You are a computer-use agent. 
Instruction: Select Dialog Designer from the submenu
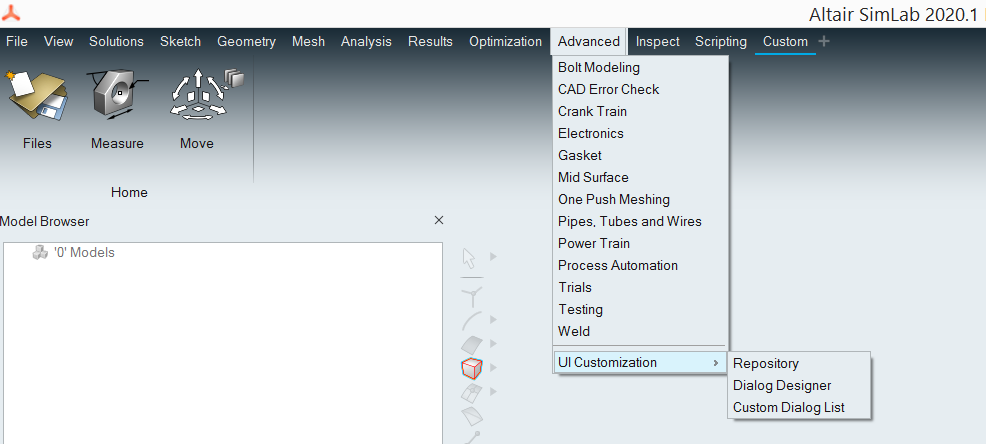click(x=782, y=385)
